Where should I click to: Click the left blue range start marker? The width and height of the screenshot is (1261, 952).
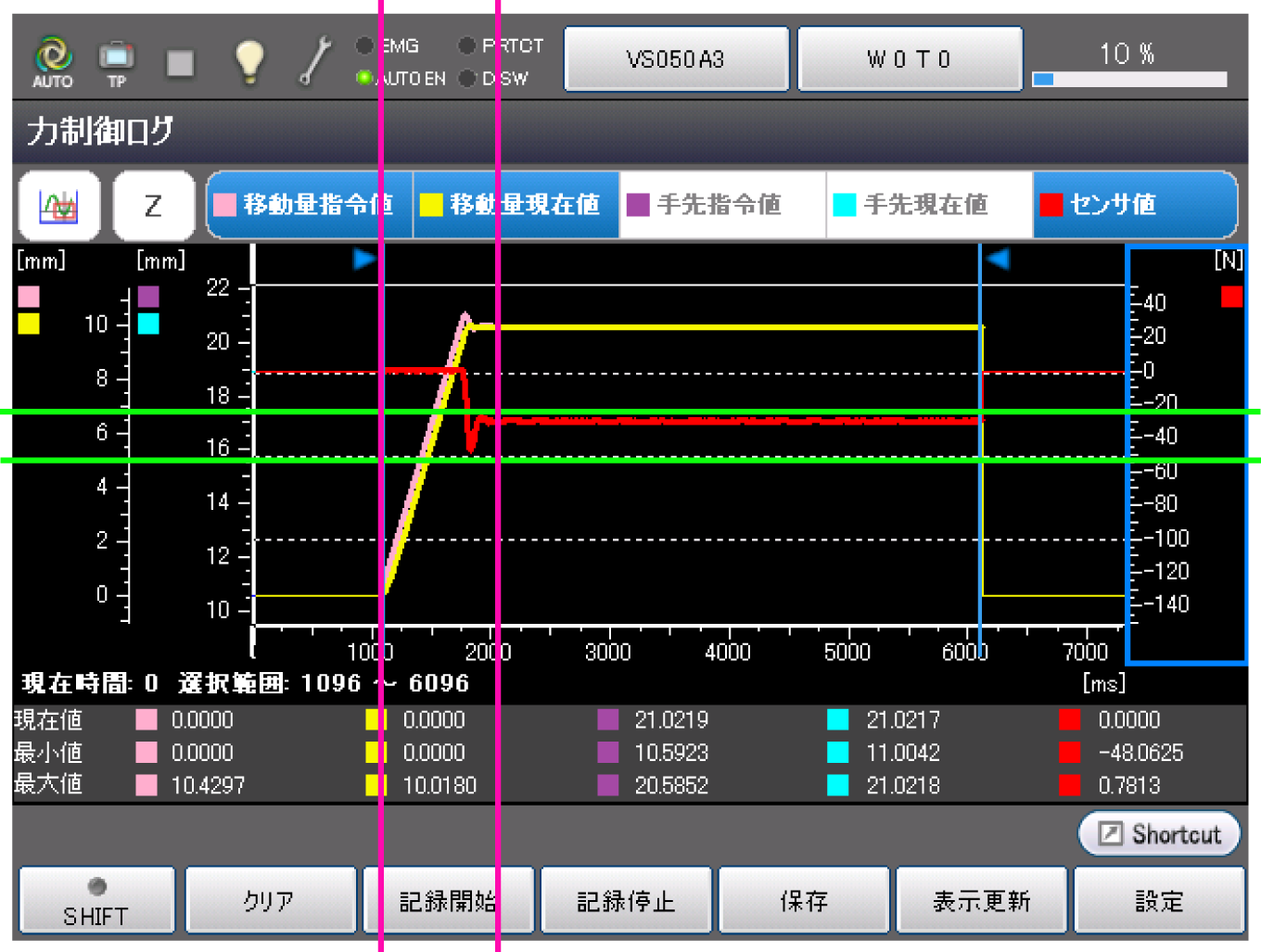364,260
